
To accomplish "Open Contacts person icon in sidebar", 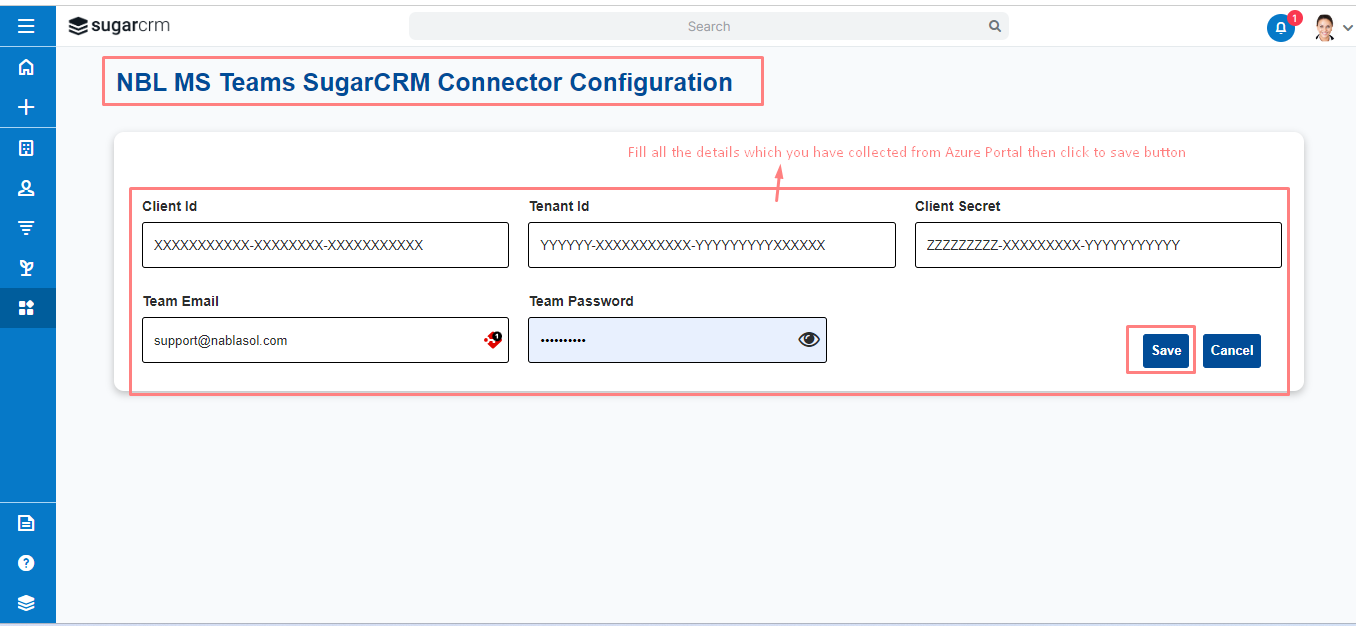I will click(x=27, y=188).
